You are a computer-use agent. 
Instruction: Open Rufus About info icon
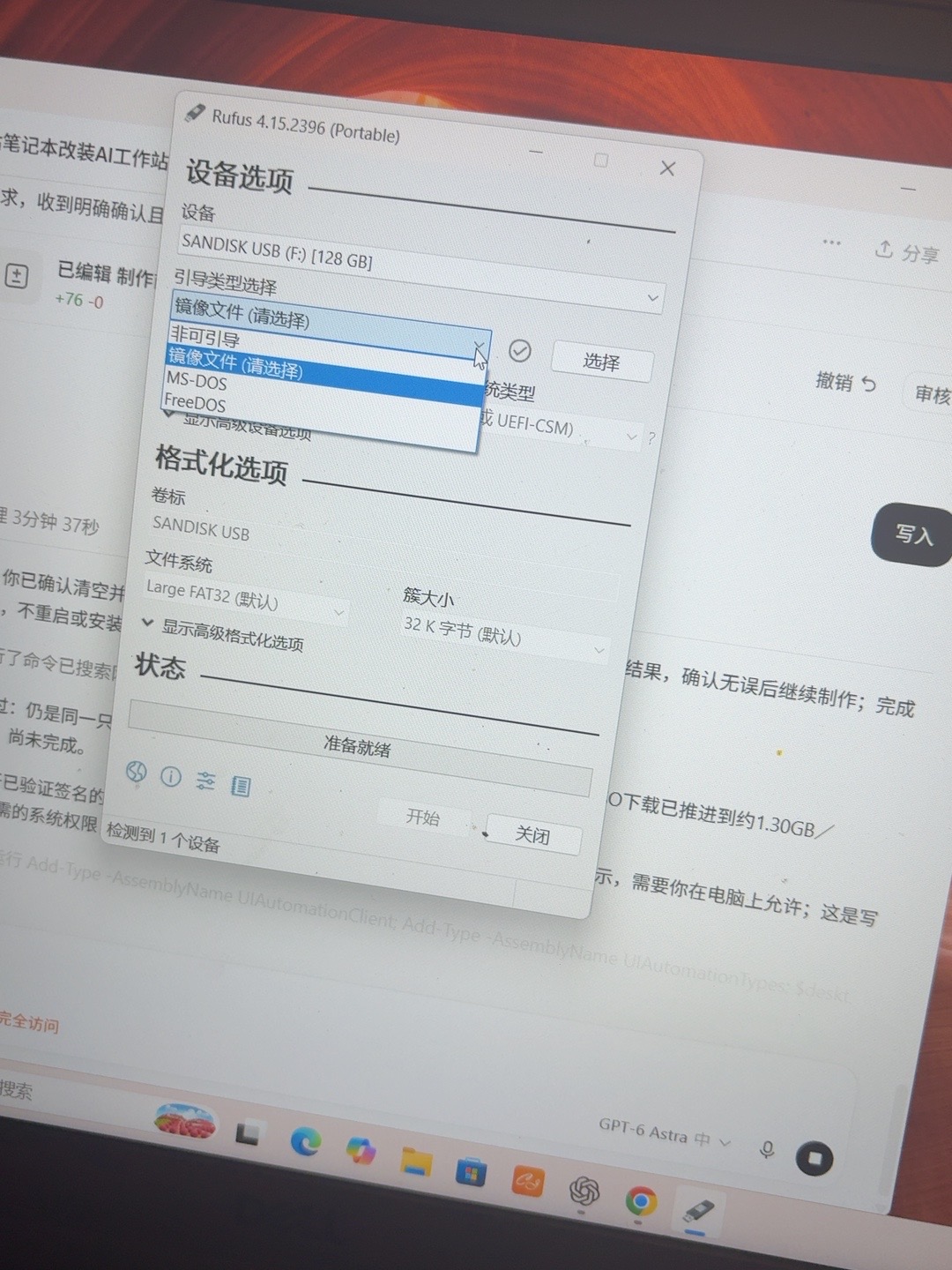[x=171, y=776]
